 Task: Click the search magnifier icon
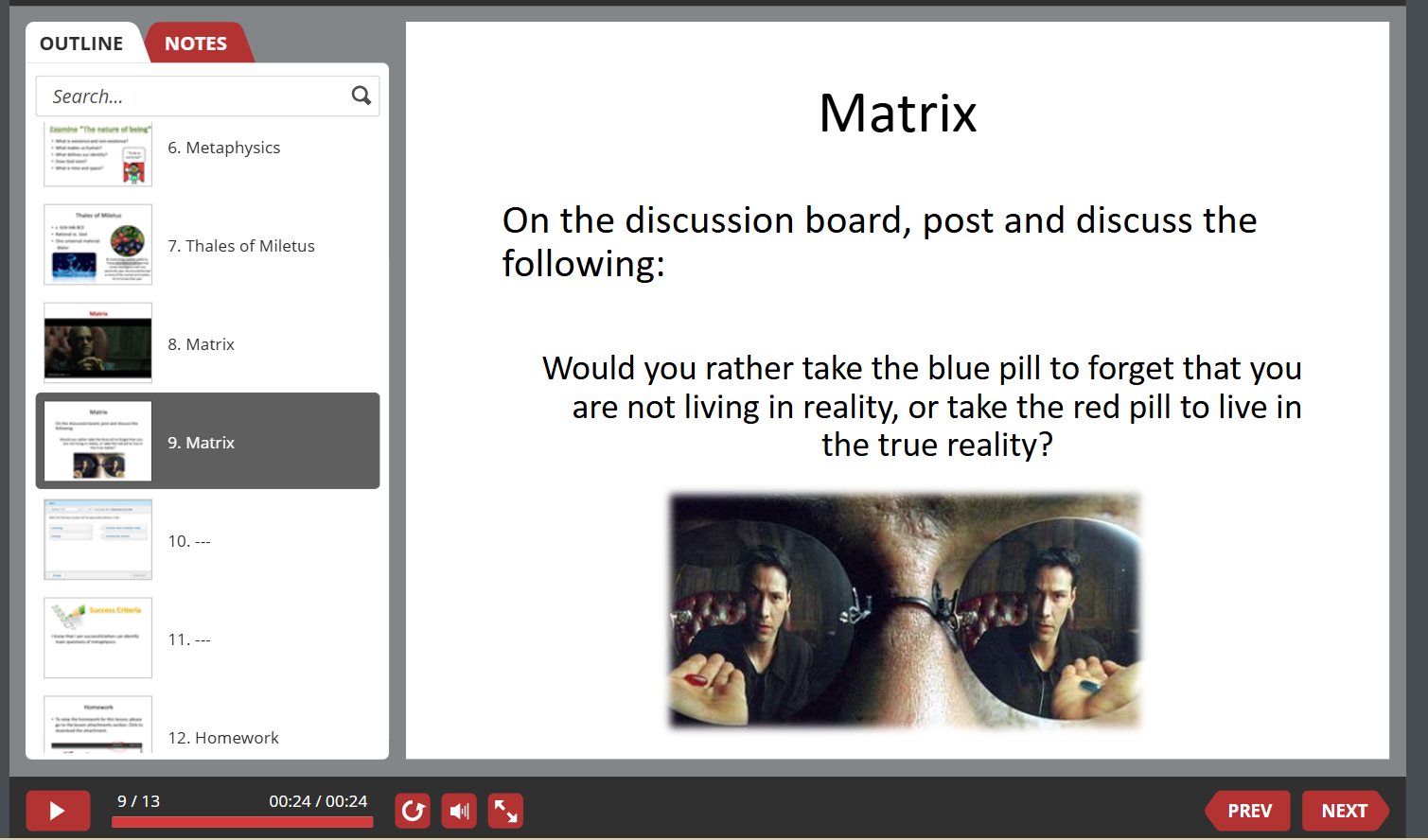click(361, 96)
